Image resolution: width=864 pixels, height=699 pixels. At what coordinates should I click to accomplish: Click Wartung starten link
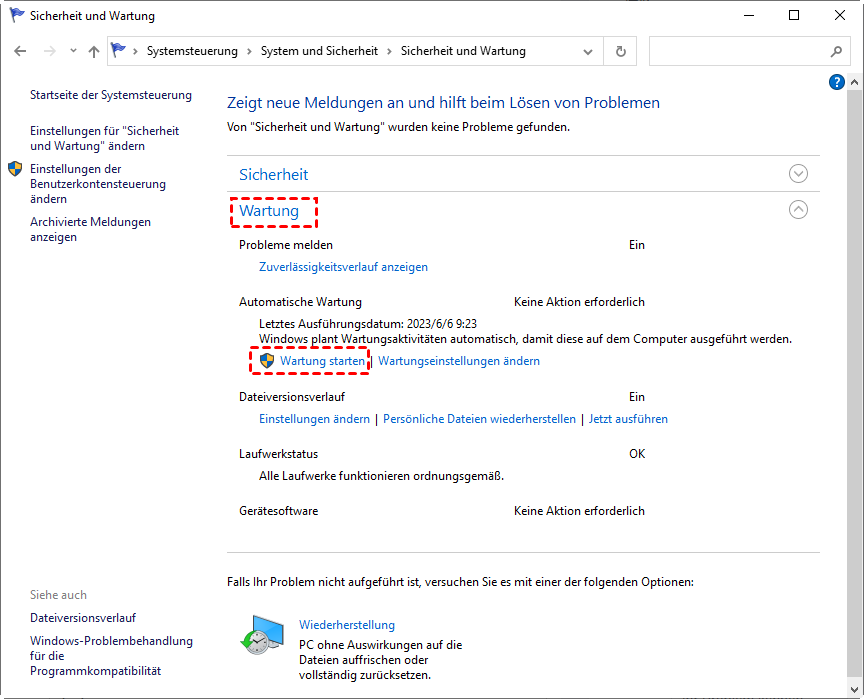(x=322, y=361)
